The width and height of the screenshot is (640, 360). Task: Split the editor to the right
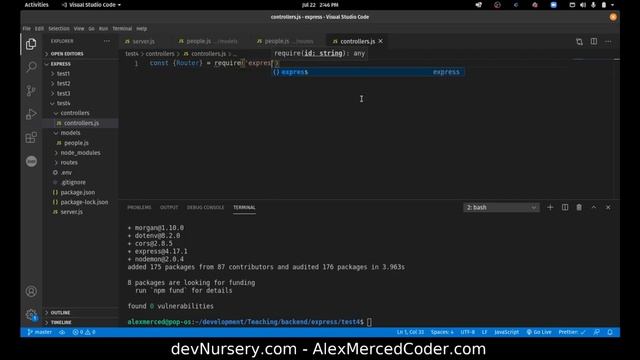point(594,42)
